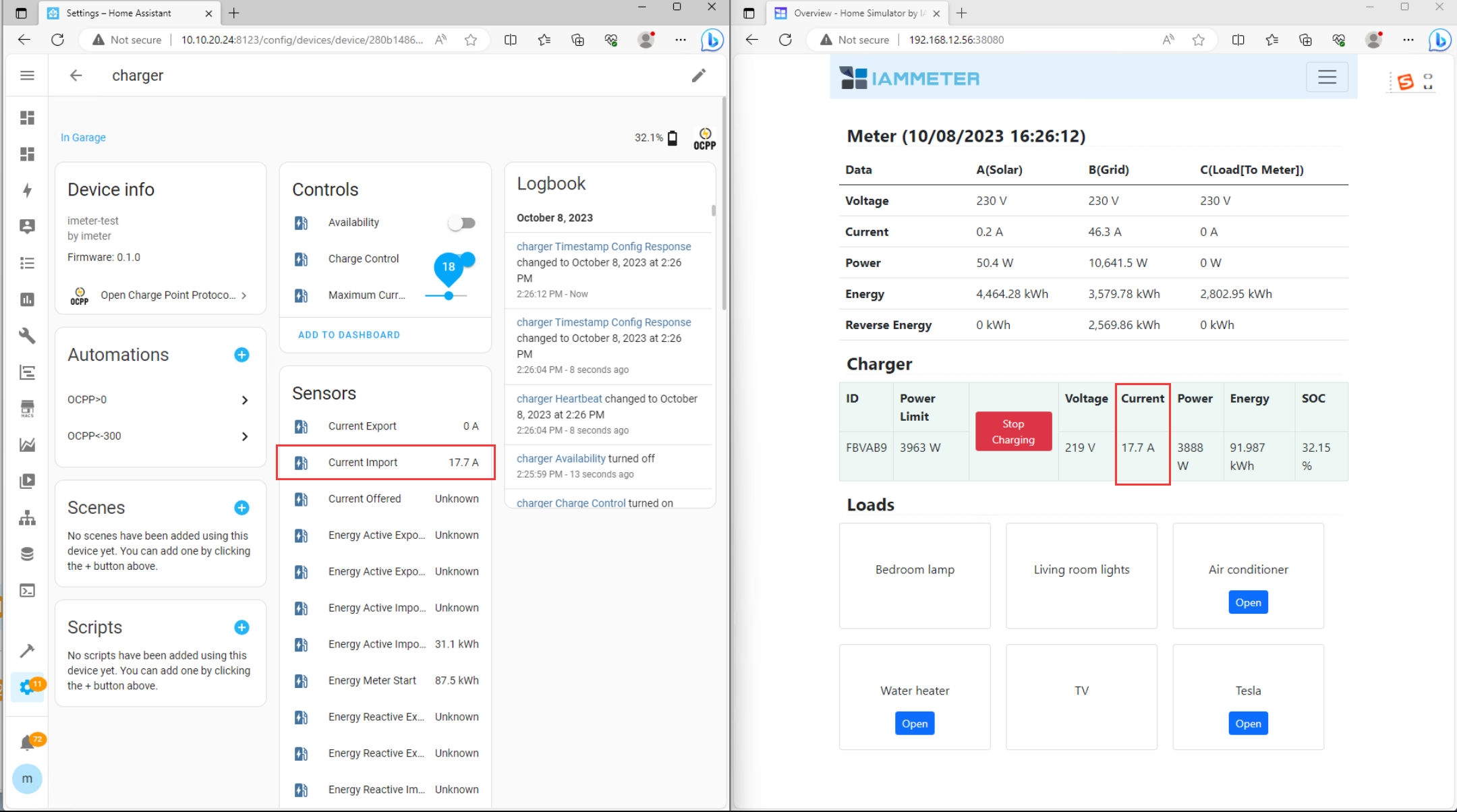Open the HACS store sidebar icon
The height and width of the screenshot is (812, 1457).
[27, 409]
